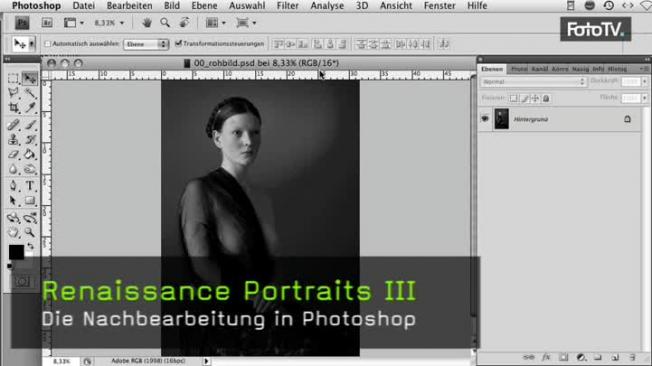
Task: Reset default colors small icon
Action: click(10, 266)
